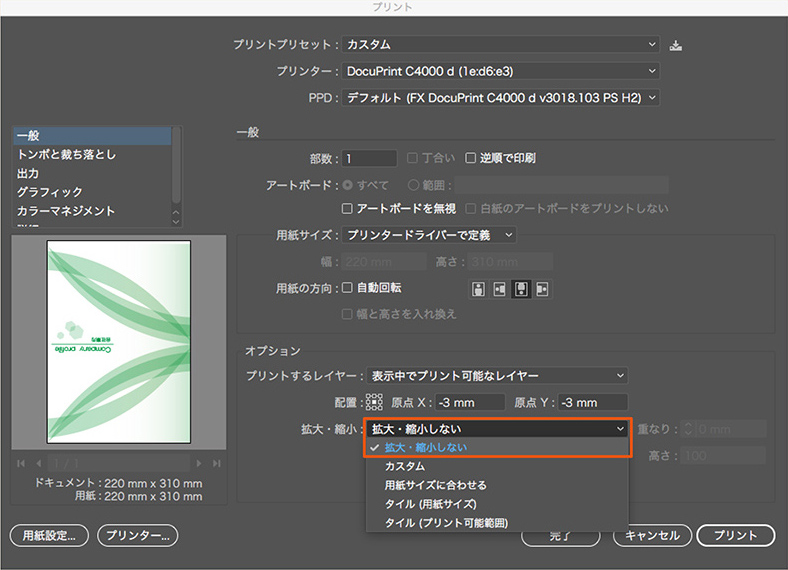Select the portrait down orientation icon

[521, 289]
